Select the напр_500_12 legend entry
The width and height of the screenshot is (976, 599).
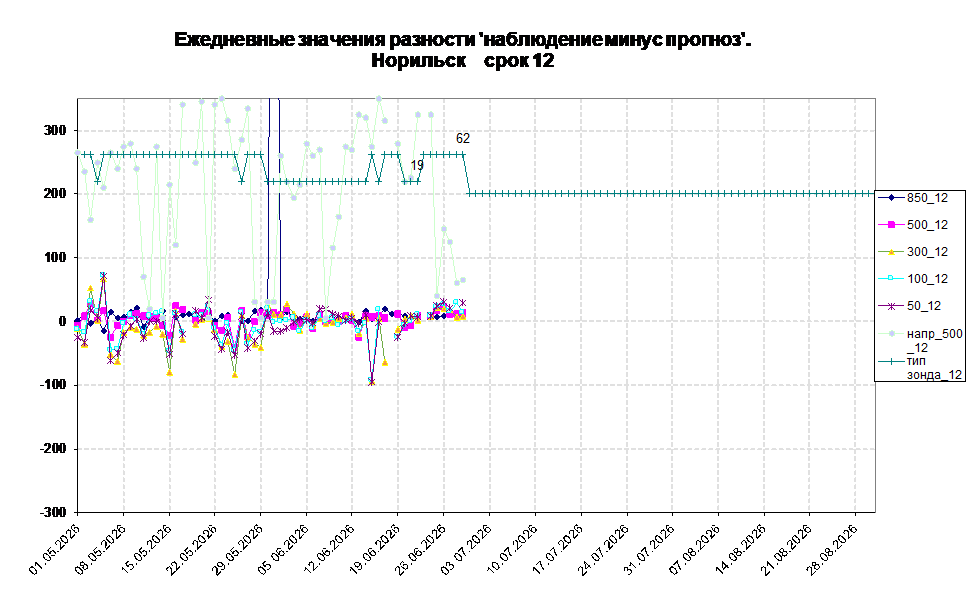[x=920, y=340]
